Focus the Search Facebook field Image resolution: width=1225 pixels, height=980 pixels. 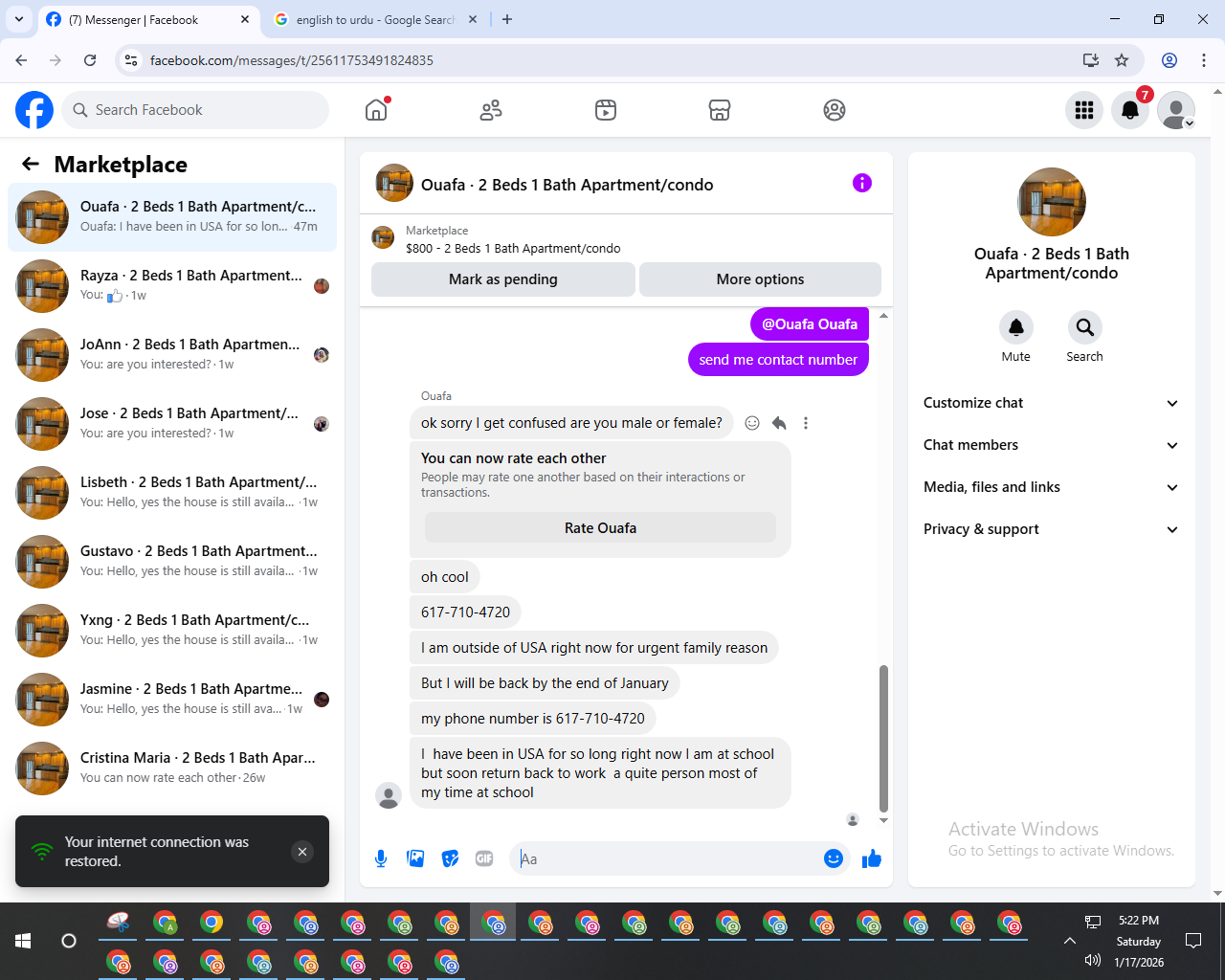[195, 110]
